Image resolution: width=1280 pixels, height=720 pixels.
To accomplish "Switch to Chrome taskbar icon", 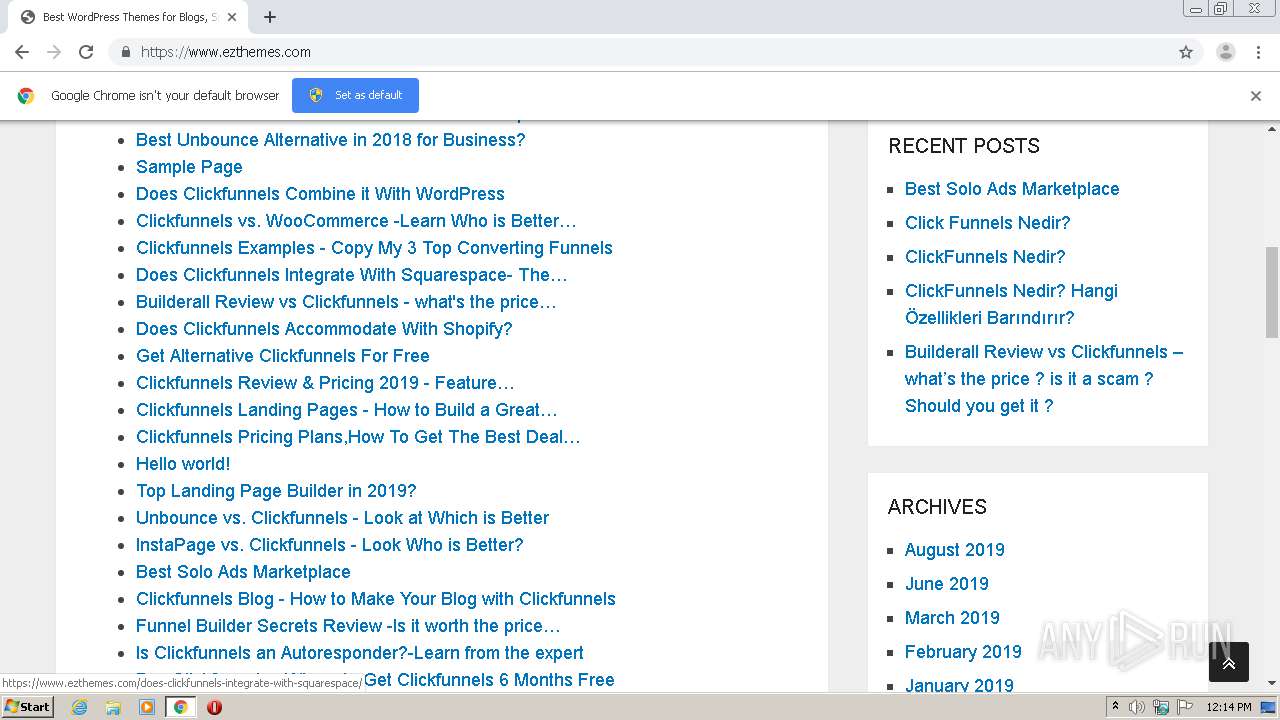I will [x=180, y=707].
